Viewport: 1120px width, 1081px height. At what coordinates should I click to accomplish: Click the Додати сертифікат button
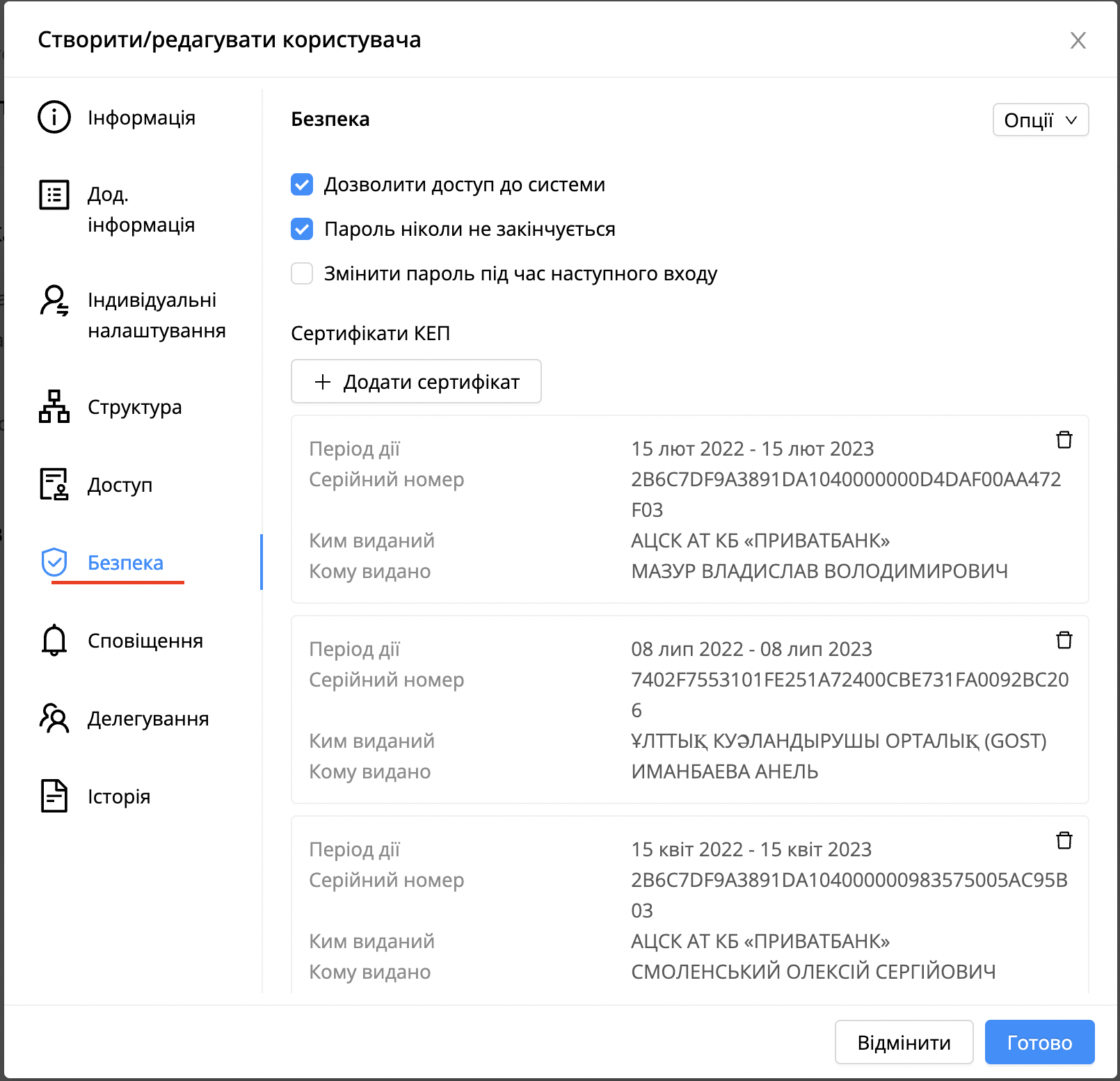(x=416, y=381)
